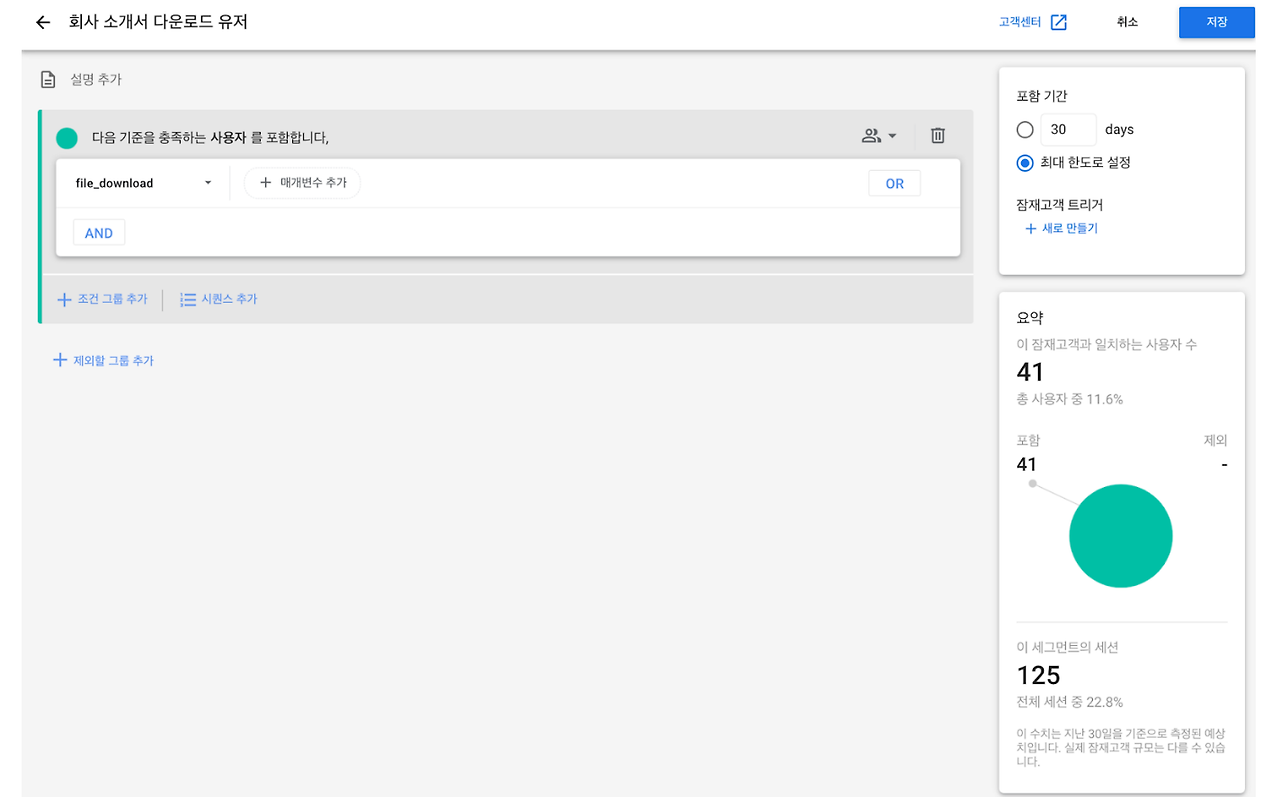1280x797 pixels.
Task: Click 매개변수 추가 to add a parameter
Action: (302, 183)
